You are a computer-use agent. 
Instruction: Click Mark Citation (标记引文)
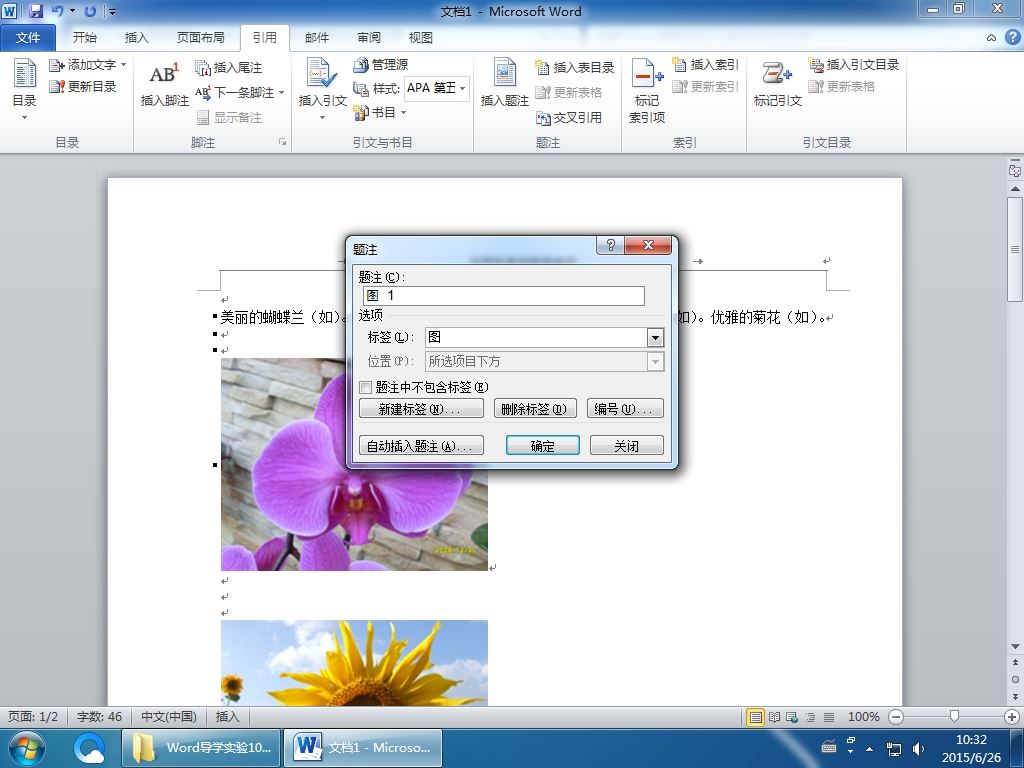coord(777,84)
